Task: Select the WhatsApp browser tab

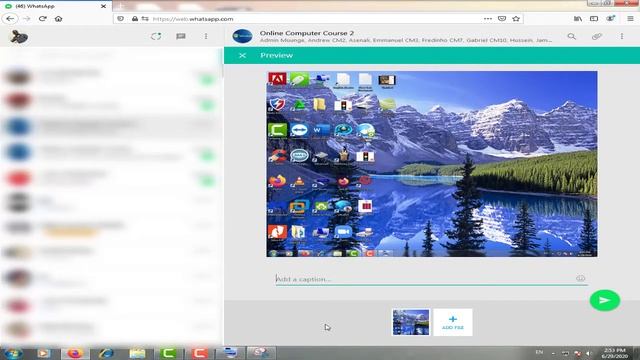Action: point(56,6)
